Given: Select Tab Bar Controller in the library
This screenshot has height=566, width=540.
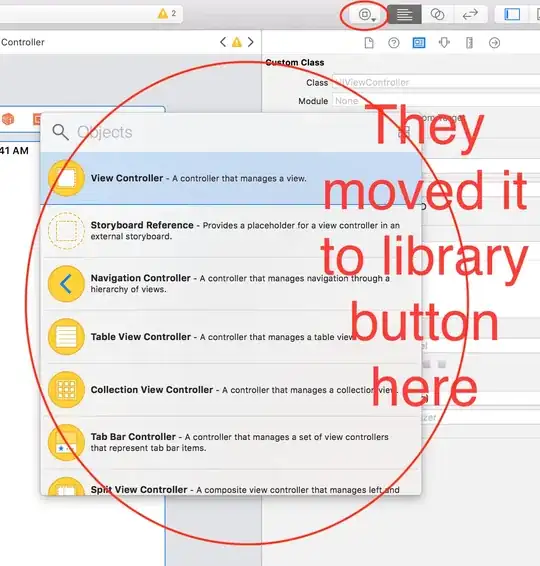Looking at the screenshot, I should (231, 443).
